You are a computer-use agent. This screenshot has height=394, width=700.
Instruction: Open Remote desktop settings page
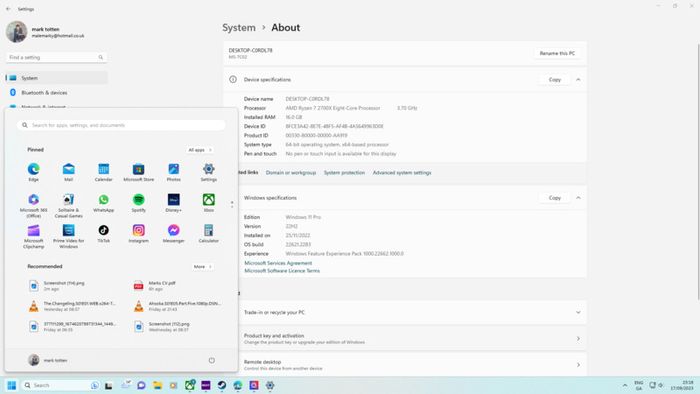tap(405, 365)
